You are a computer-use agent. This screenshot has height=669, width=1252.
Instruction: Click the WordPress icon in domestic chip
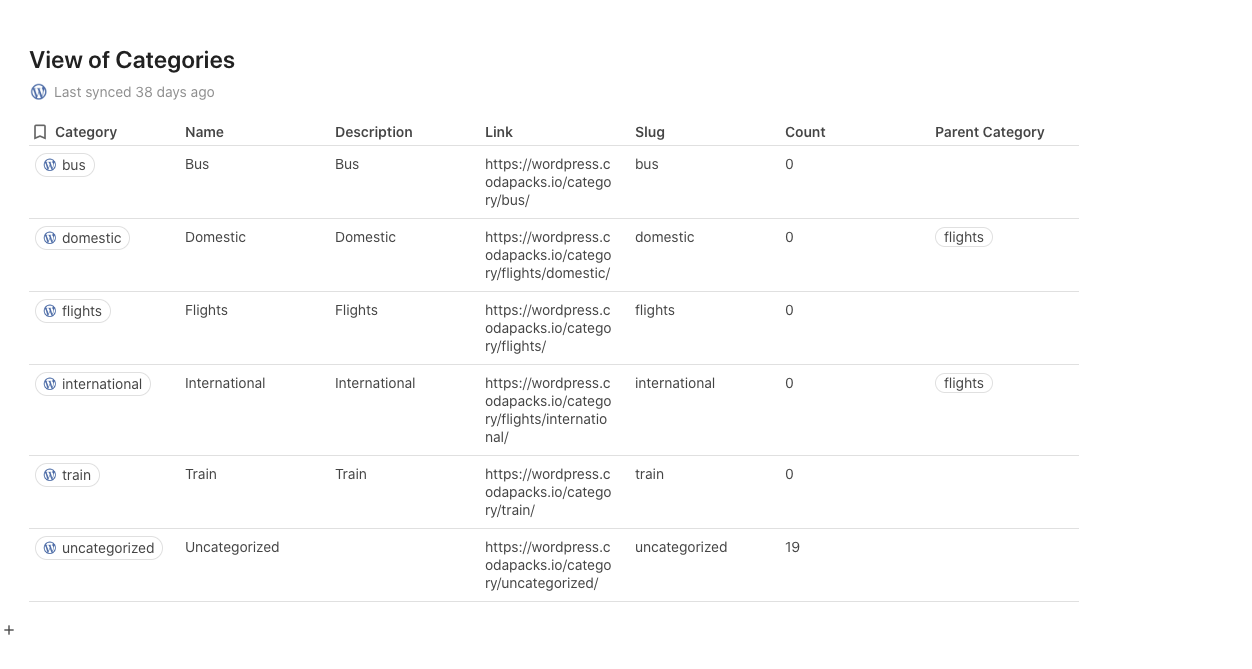[x=50, y=238]
